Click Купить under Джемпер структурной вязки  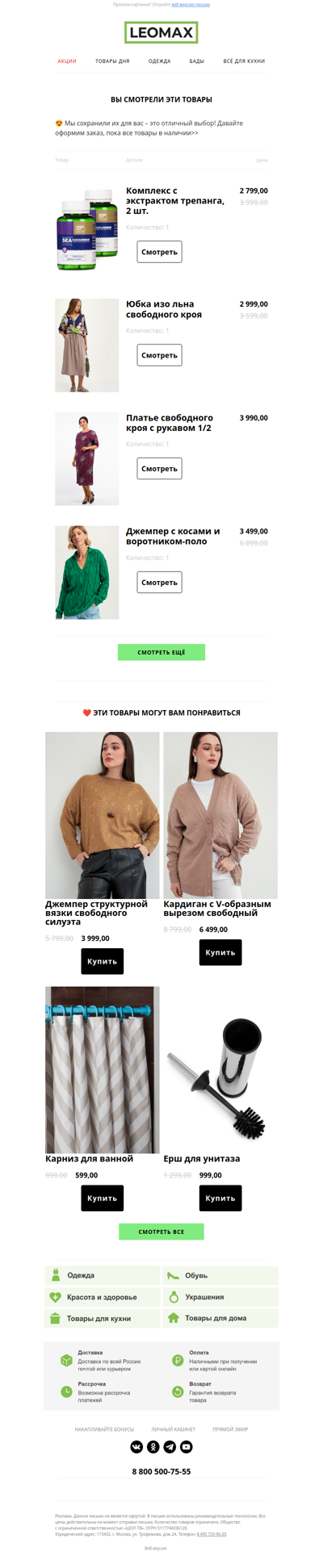coord(103,961)
